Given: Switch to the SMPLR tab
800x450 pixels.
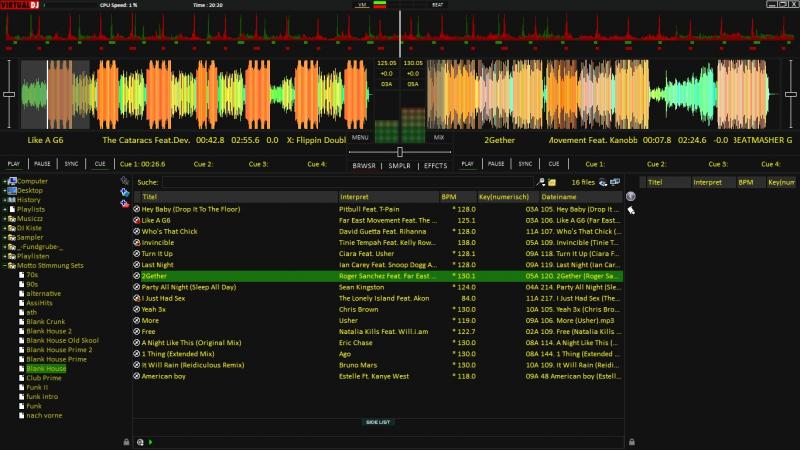Looking at the screenshot, I should [399, 166].
